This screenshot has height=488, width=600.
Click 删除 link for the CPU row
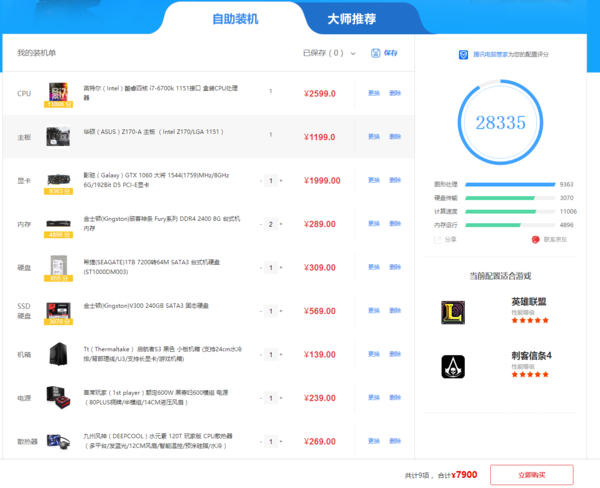point(395,93)
